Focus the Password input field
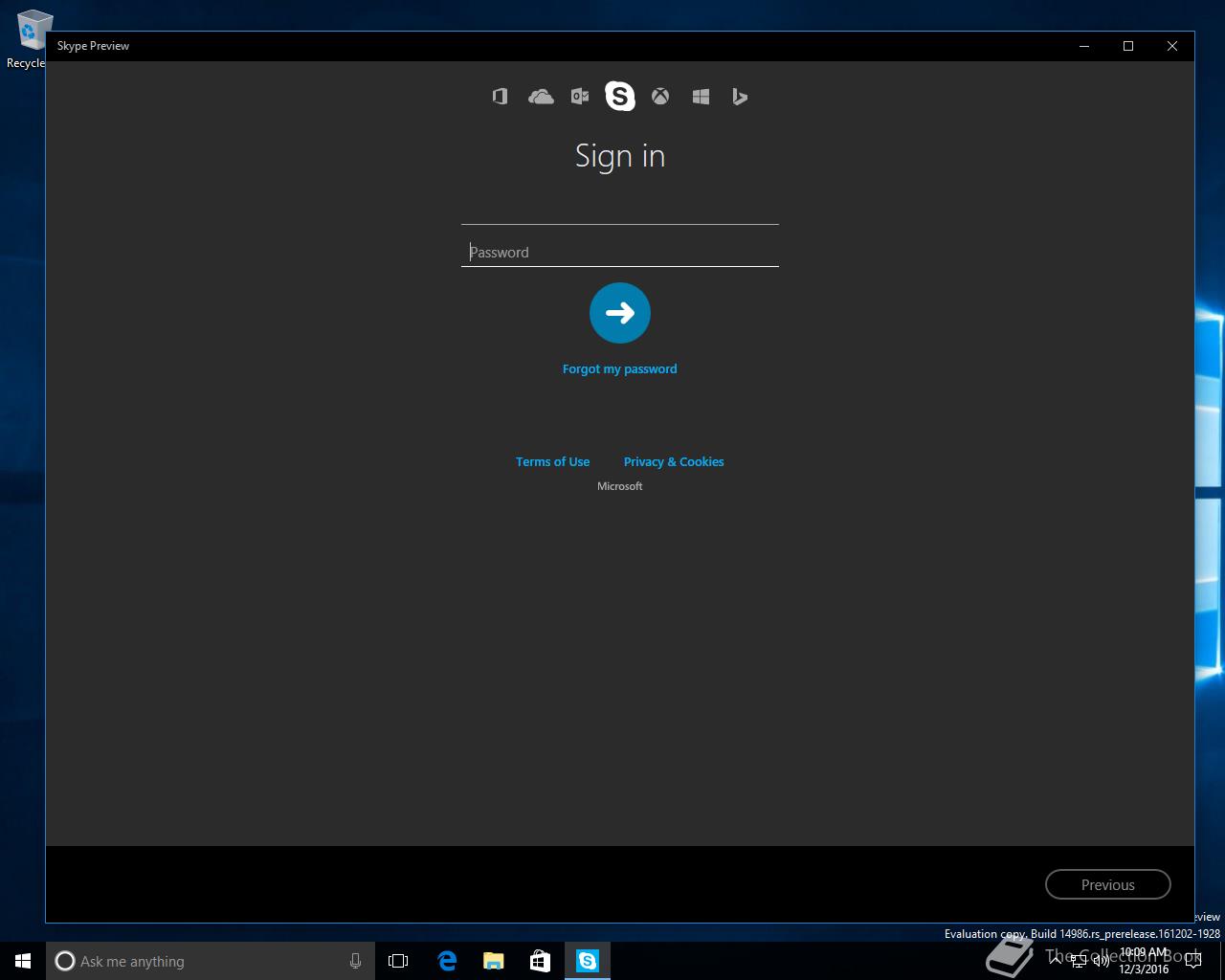 (x=620, y=253)
